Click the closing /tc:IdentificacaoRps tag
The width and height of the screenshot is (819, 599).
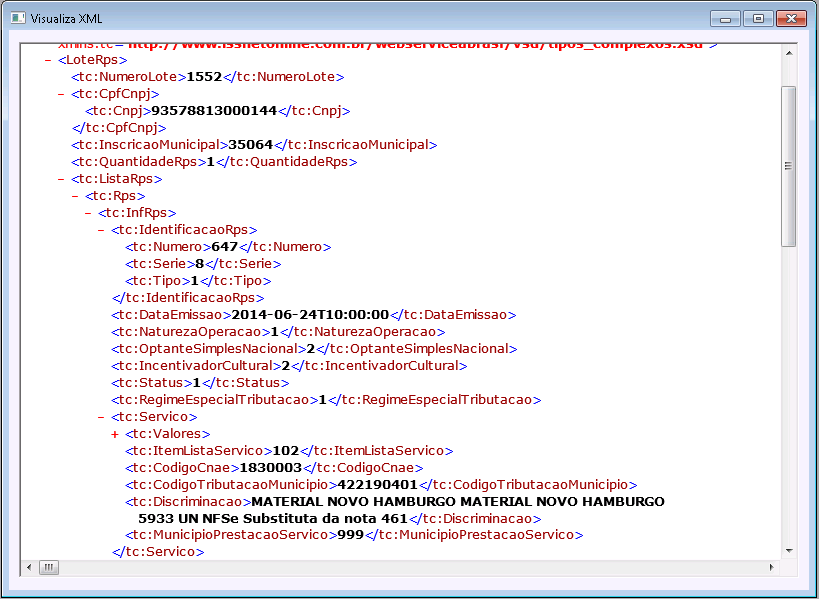click(188, 298)
